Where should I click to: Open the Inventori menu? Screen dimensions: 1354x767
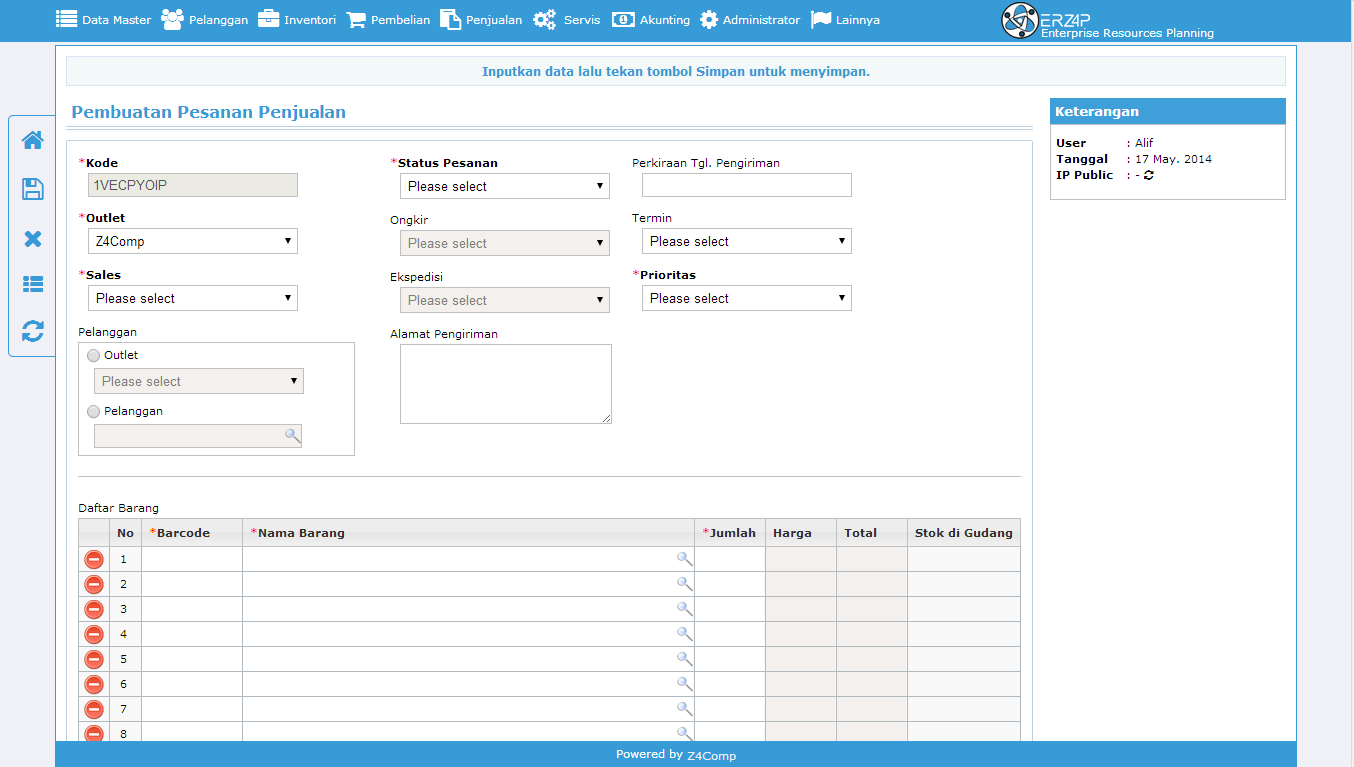[x=297, y=19]
